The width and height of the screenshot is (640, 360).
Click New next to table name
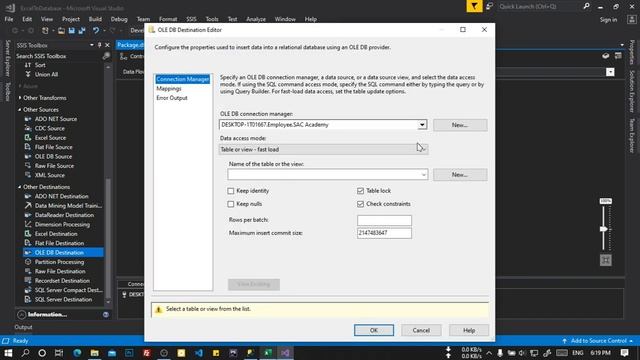[460, 175]
